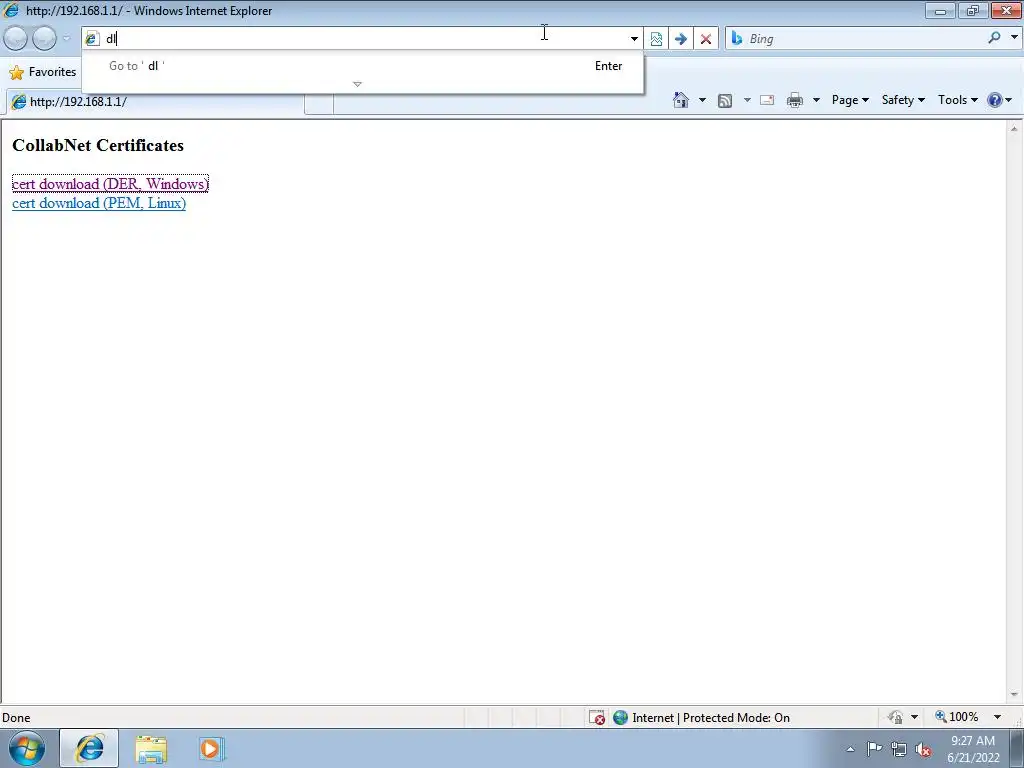The width and height of the screenshot is (1024, 768).
Task: Open a new blank tab
Action: (x=319, y=104)
